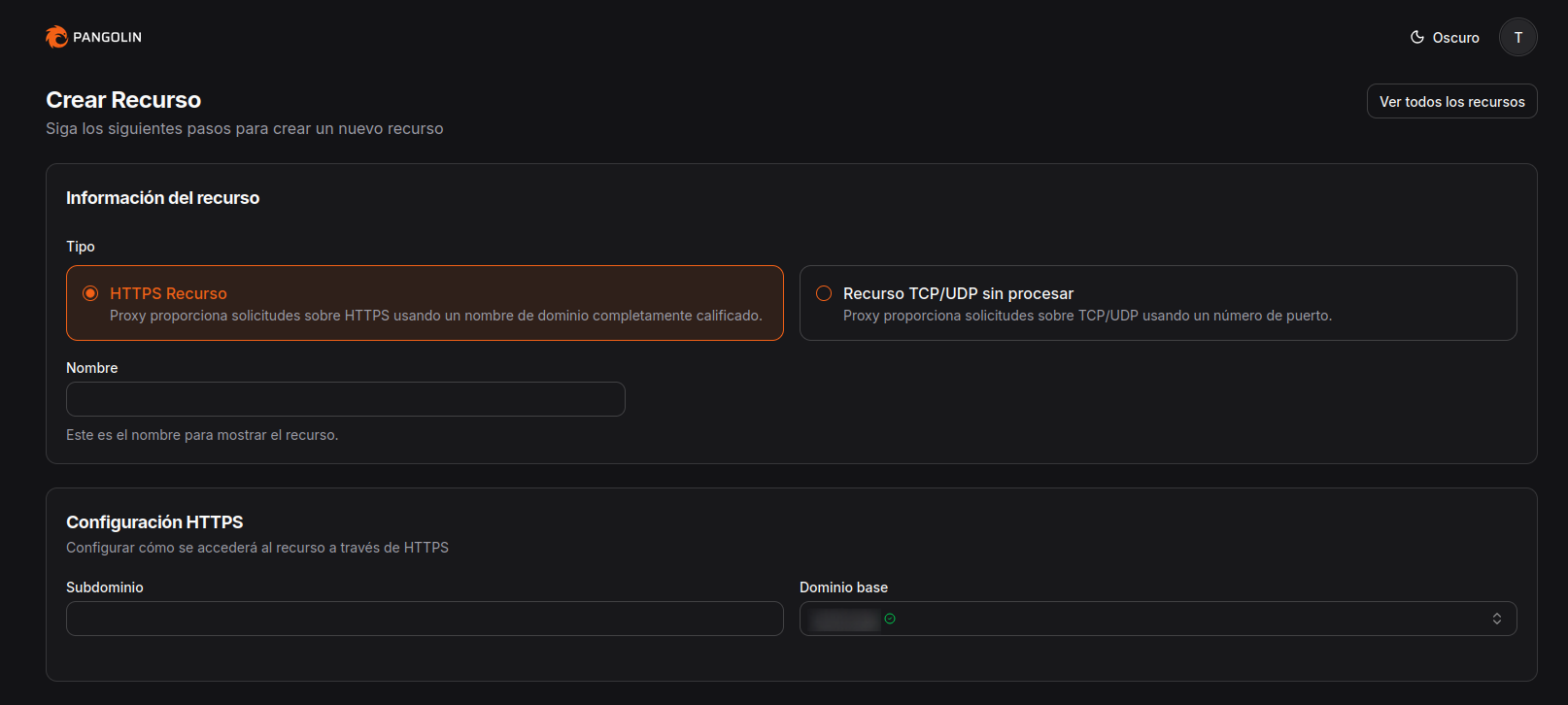Focus the Nombre input field
This screenshot has height=705, width=1568.
coord(345,399)
